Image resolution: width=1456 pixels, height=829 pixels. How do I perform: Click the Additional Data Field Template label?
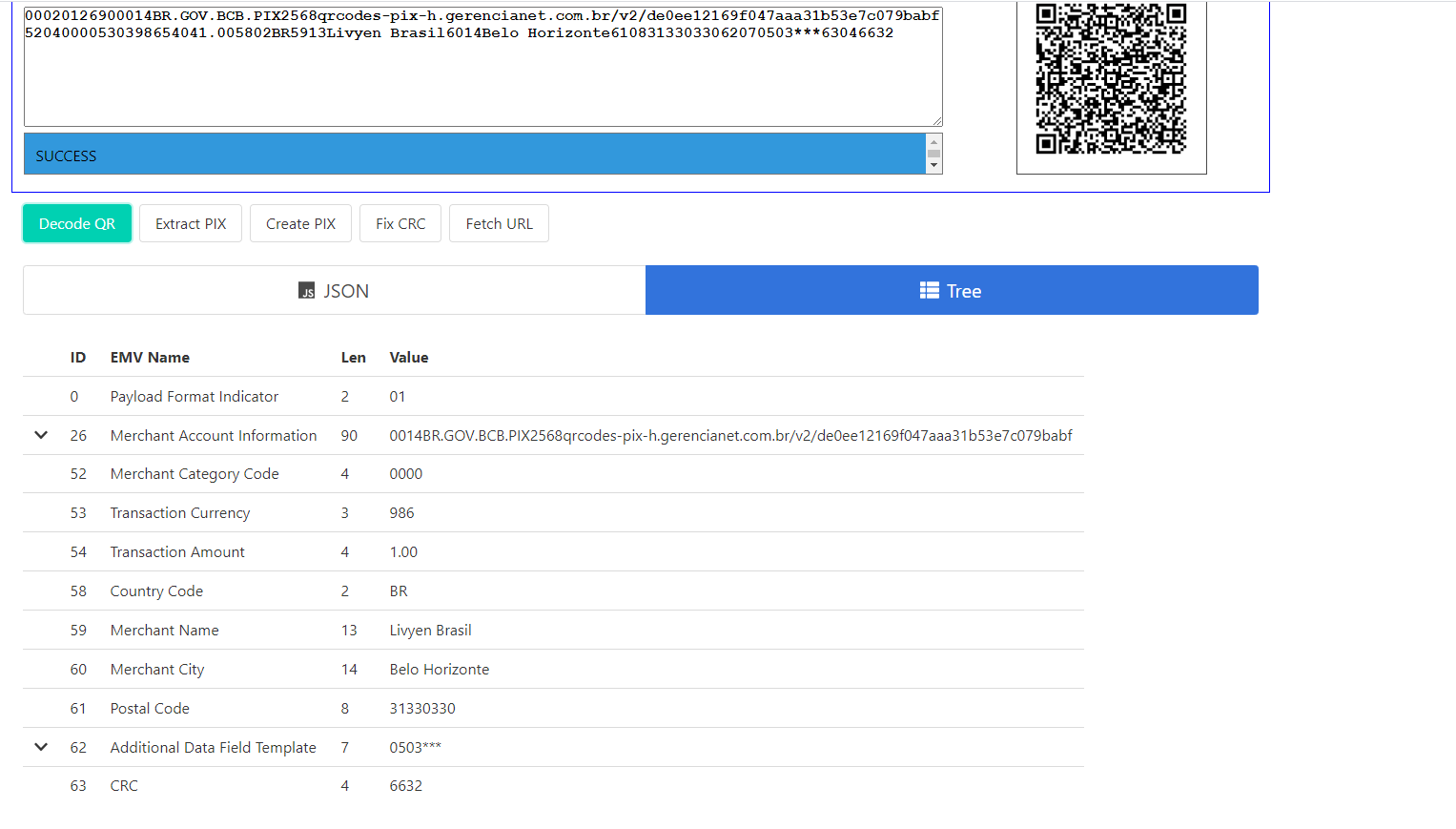(x=214, y=747)
